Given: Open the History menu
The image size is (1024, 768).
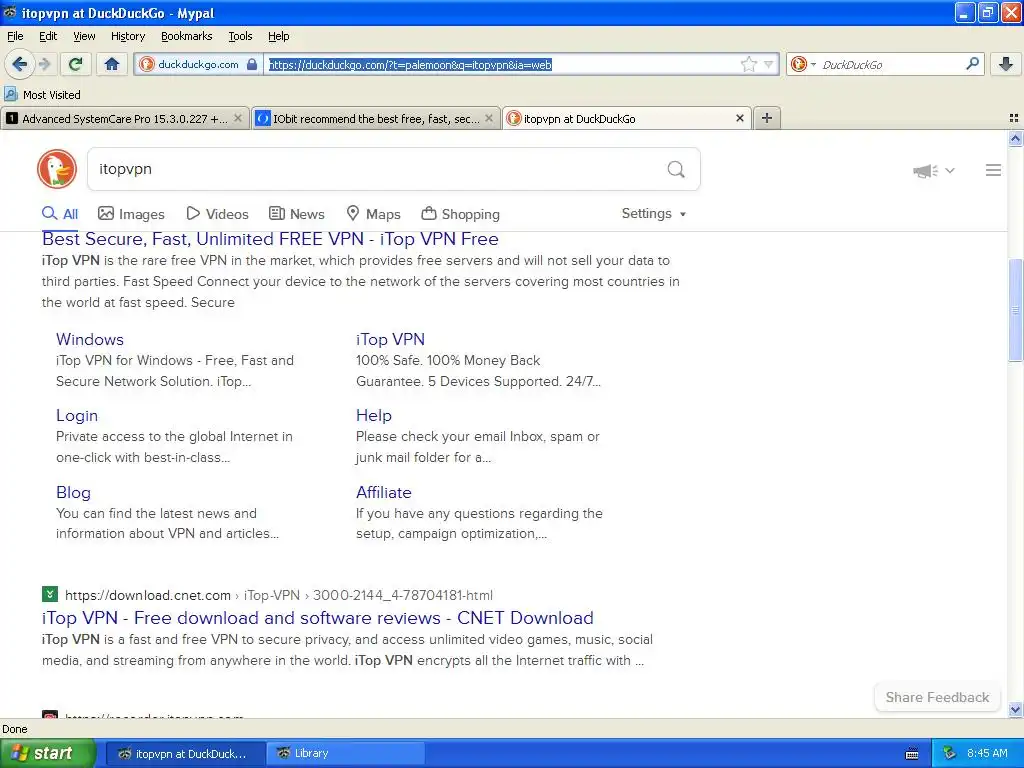Looking at the screenshot, I should pyautogui.click(x=127, y=36).
